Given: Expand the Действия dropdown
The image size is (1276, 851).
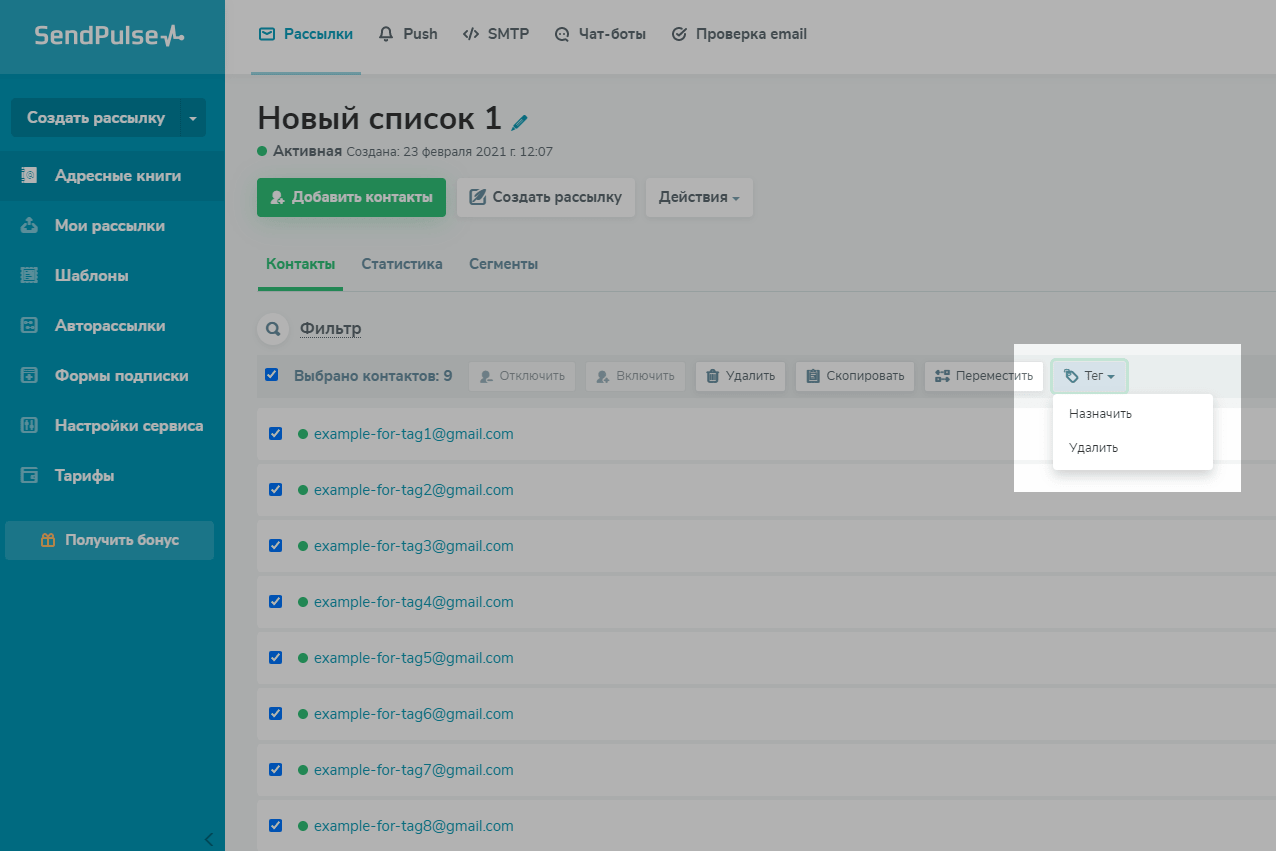Looking at the screenshot, I should tap(699, 197).
